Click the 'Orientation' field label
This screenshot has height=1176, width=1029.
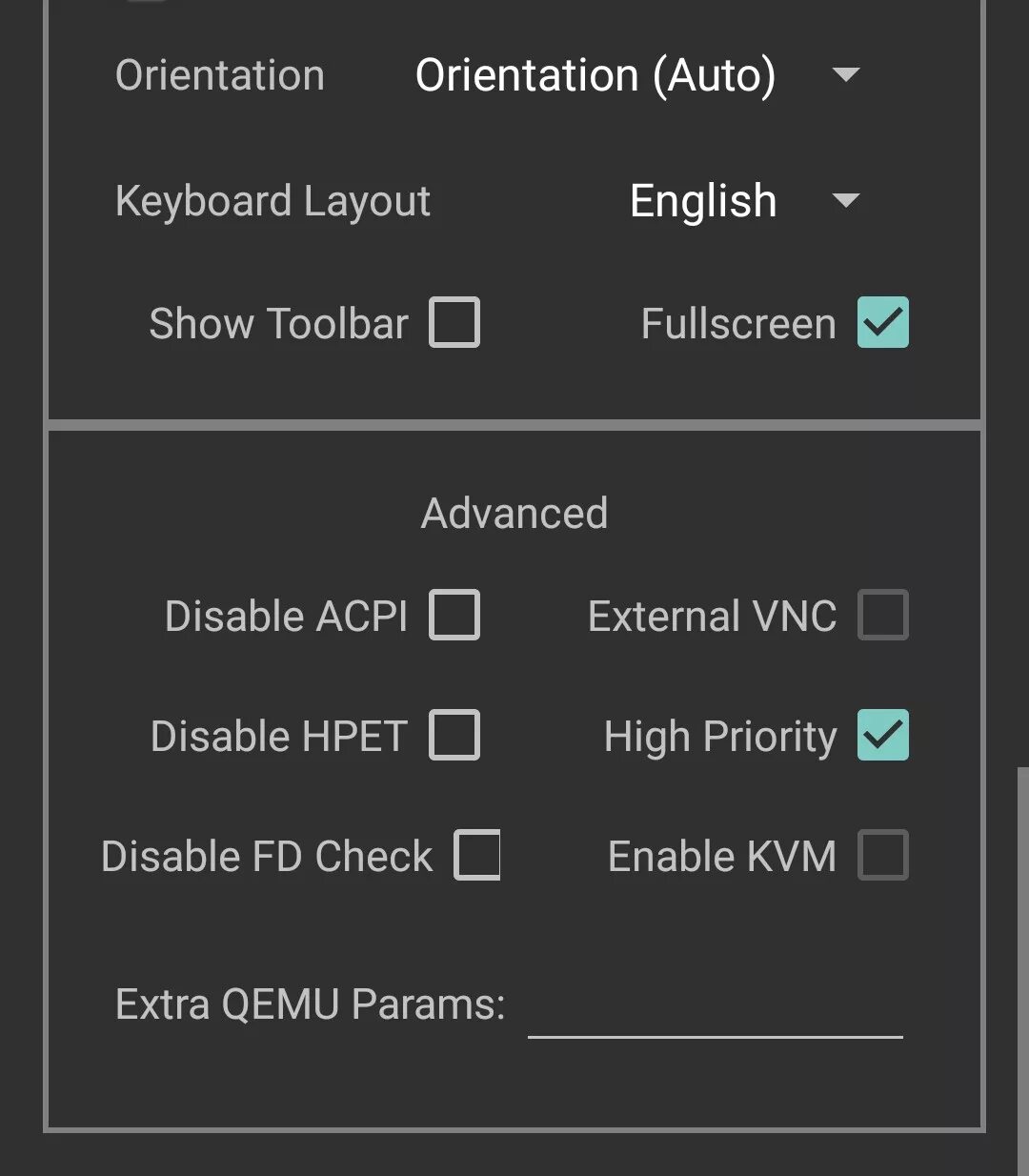click(x=220, y=75)
